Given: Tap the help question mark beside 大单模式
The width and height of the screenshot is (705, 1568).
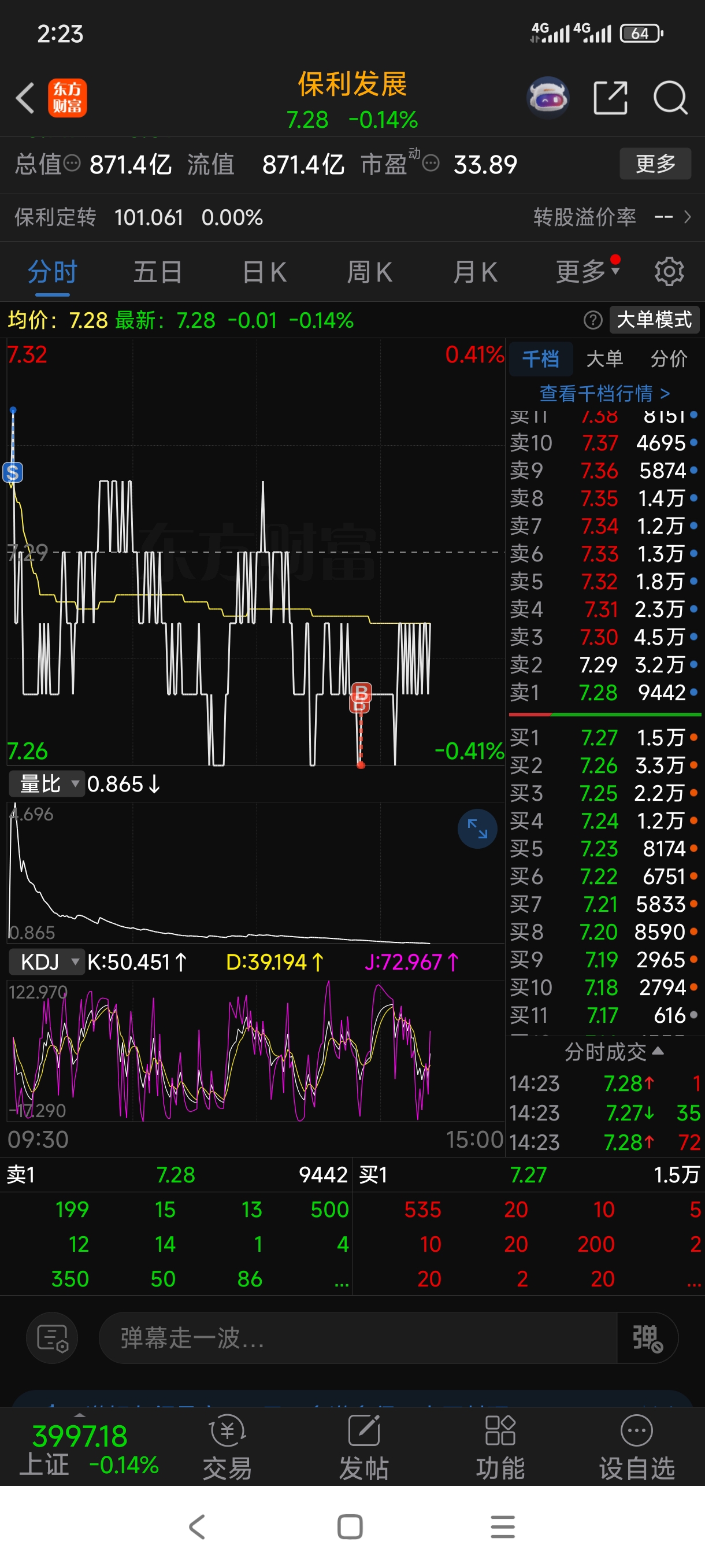Looking at the screenshot, I should tap(592, 320).
